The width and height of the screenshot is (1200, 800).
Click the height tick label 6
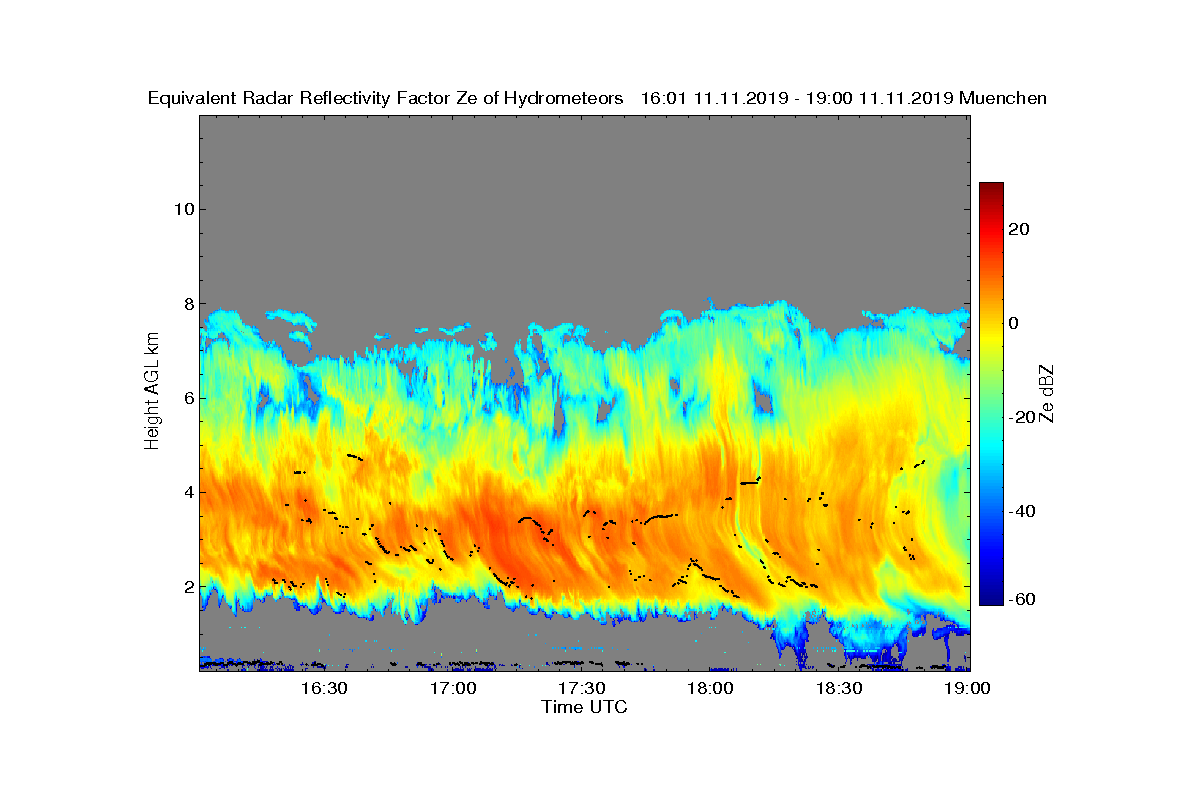point(187,398)
